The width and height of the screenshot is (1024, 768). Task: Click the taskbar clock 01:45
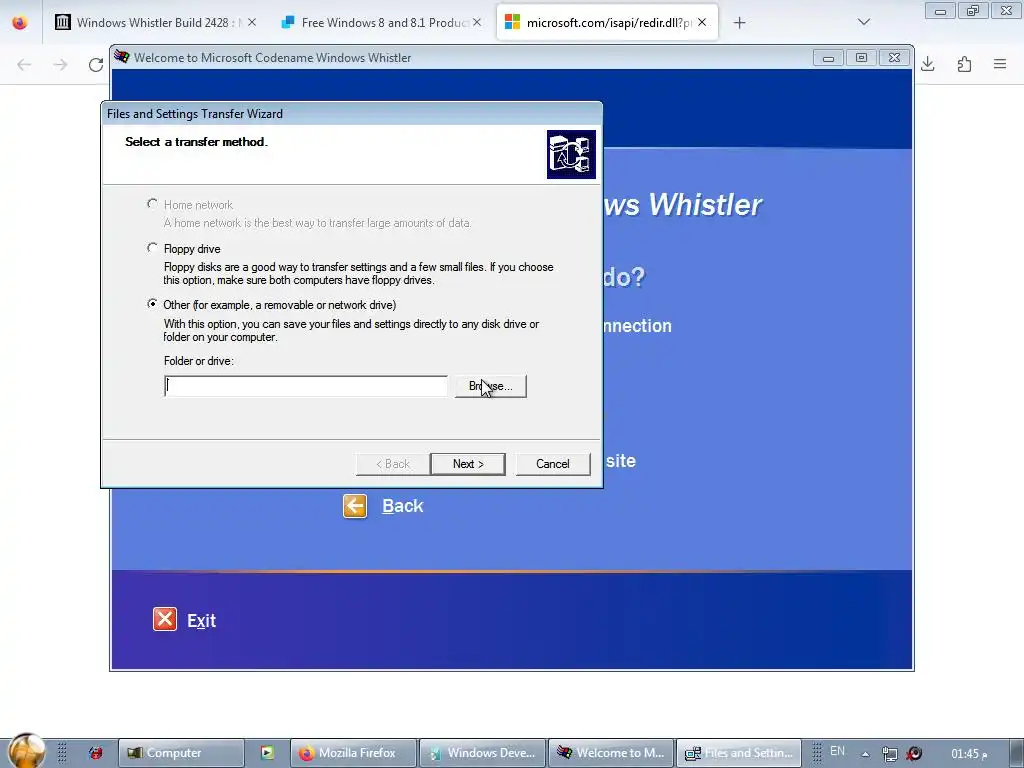tap(969, 754)
